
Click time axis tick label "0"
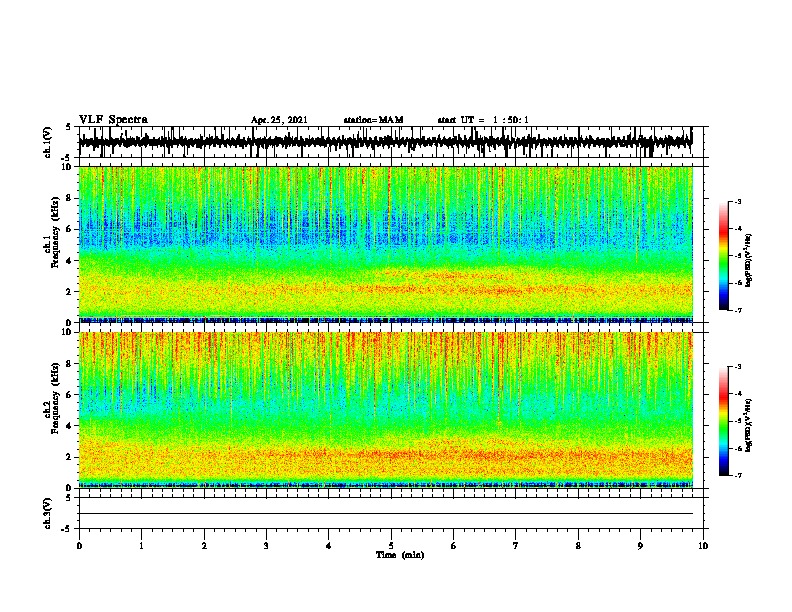(79, 546)
